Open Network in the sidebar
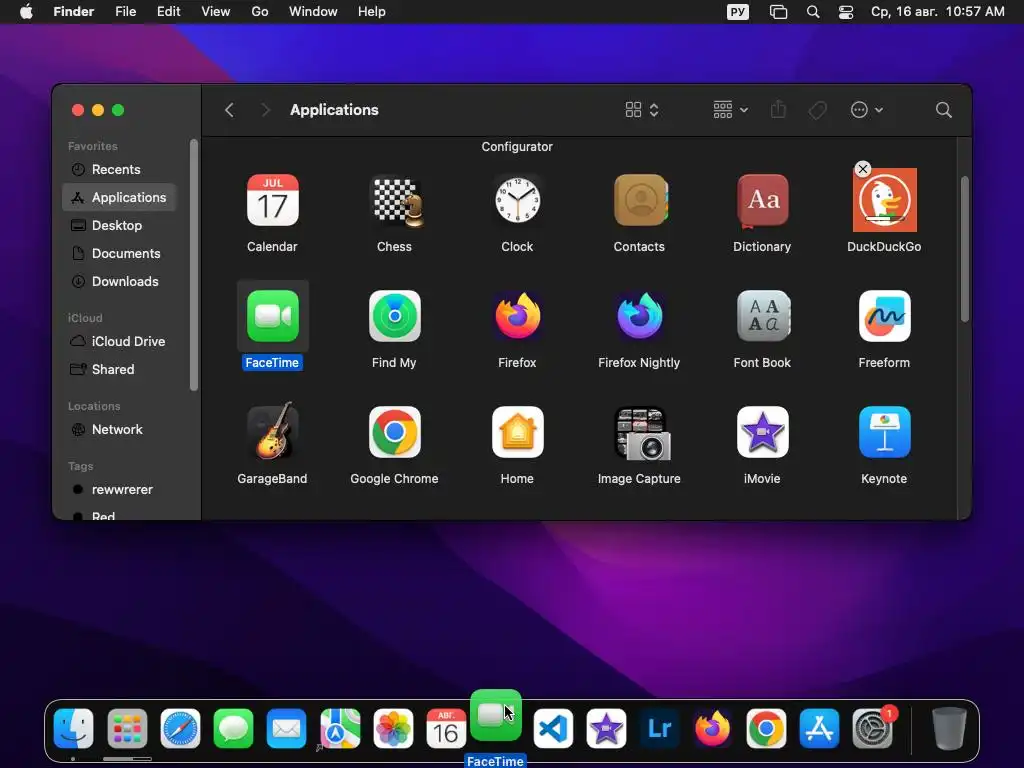 (x=120, y=430)
